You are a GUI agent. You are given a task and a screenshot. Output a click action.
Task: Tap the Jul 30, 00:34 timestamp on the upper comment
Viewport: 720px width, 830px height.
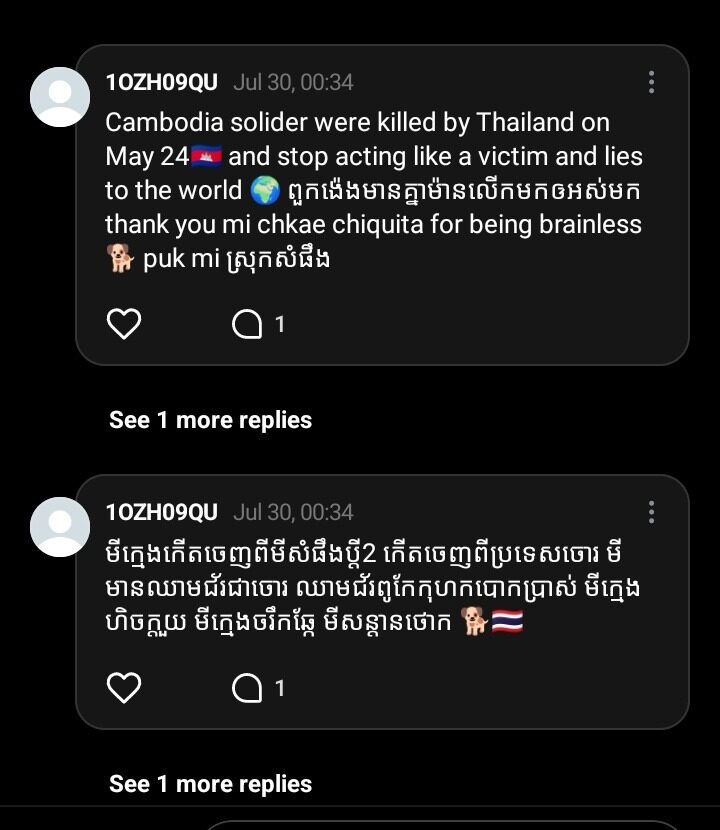293,82
